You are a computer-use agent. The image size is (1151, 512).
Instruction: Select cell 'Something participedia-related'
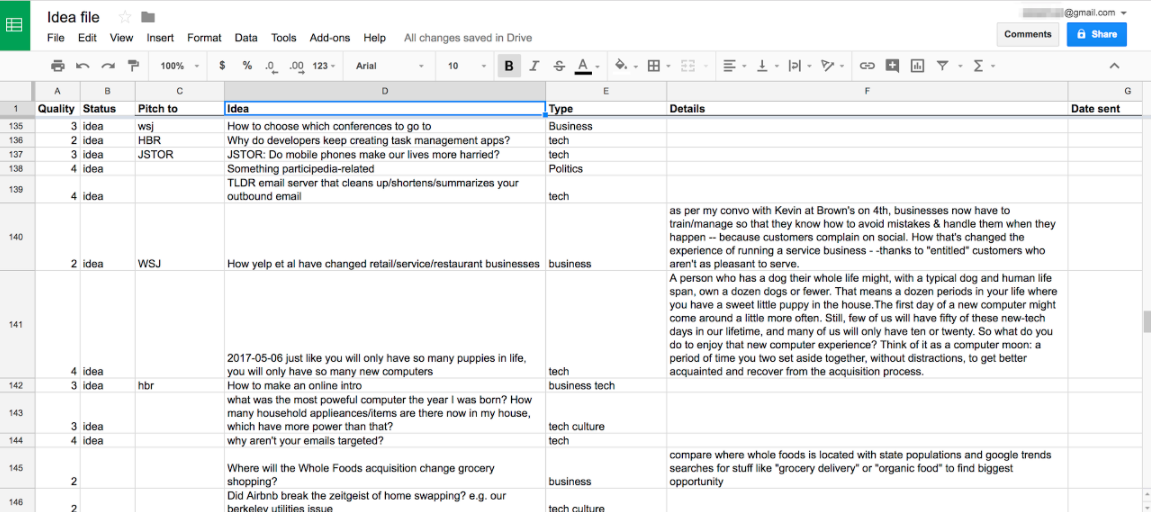385,168
